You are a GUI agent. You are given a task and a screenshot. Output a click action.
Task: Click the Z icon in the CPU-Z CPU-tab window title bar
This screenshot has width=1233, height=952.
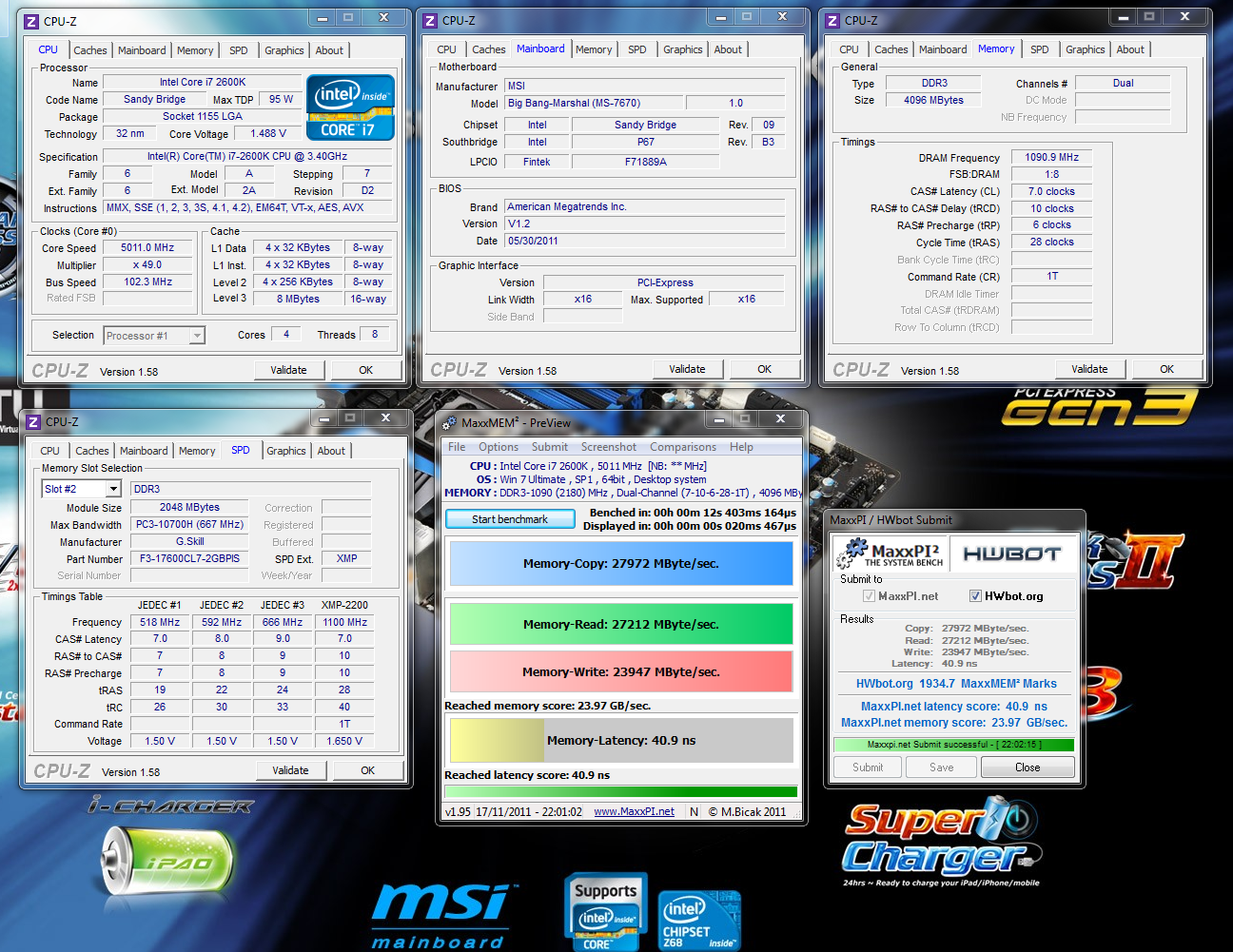point(31,21)
